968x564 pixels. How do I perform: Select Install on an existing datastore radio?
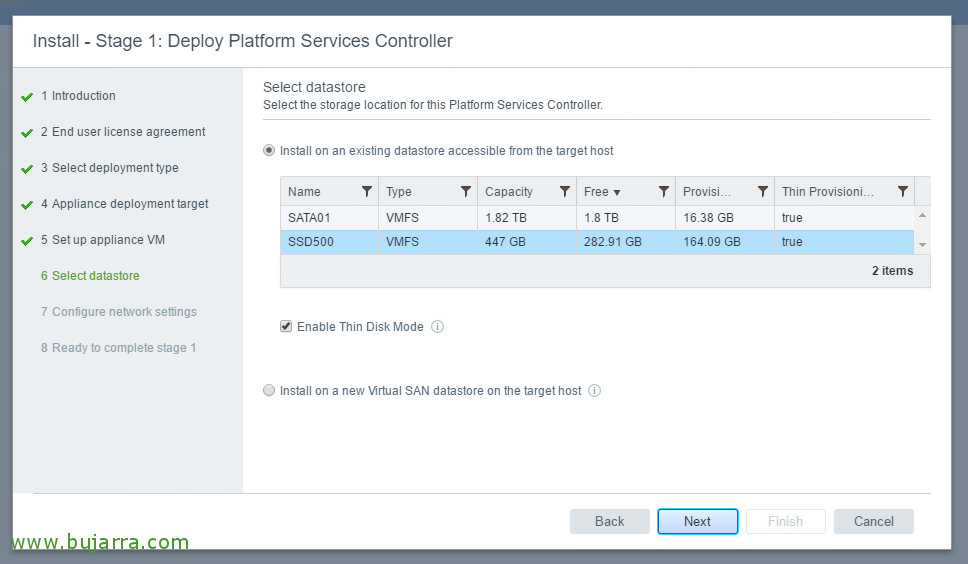point(269,151)
